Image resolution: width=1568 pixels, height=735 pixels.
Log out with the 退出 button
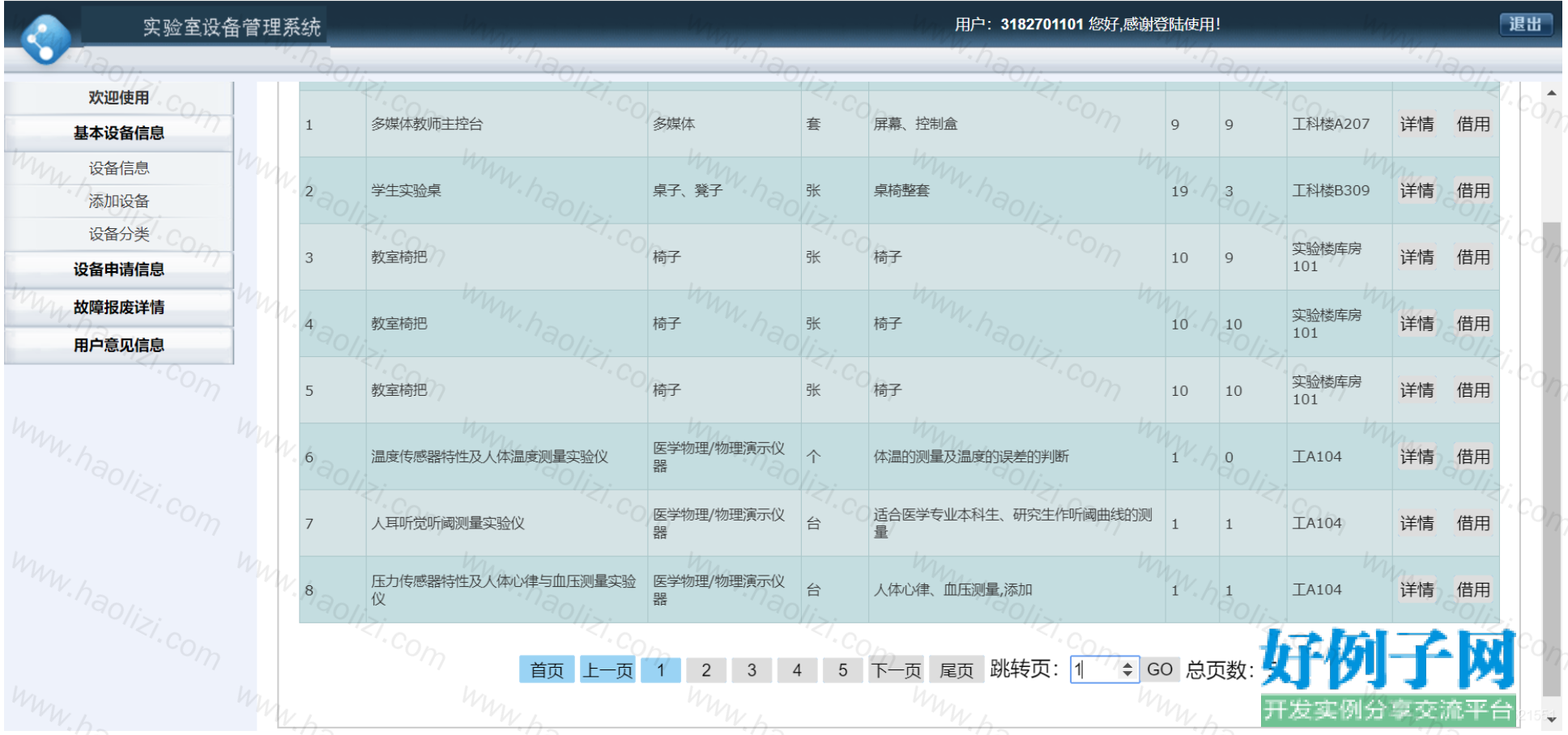pos(1526,24)
